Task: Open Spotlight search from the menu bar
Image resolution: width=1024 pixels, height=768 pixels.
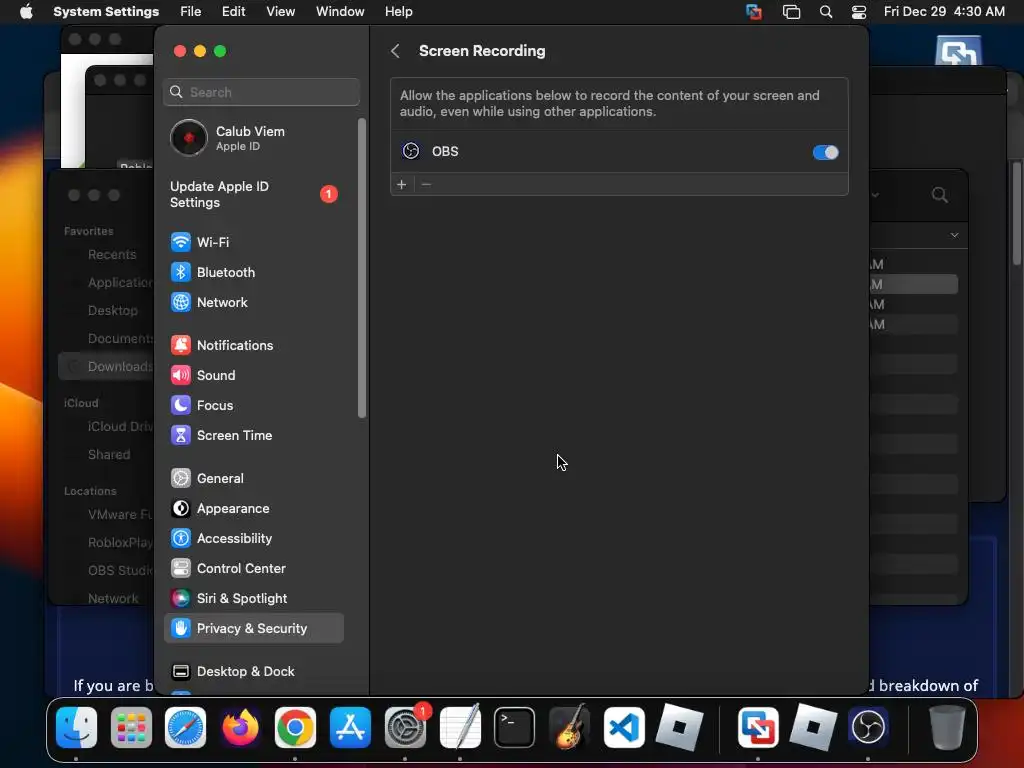Action: (x=825, y=12)
